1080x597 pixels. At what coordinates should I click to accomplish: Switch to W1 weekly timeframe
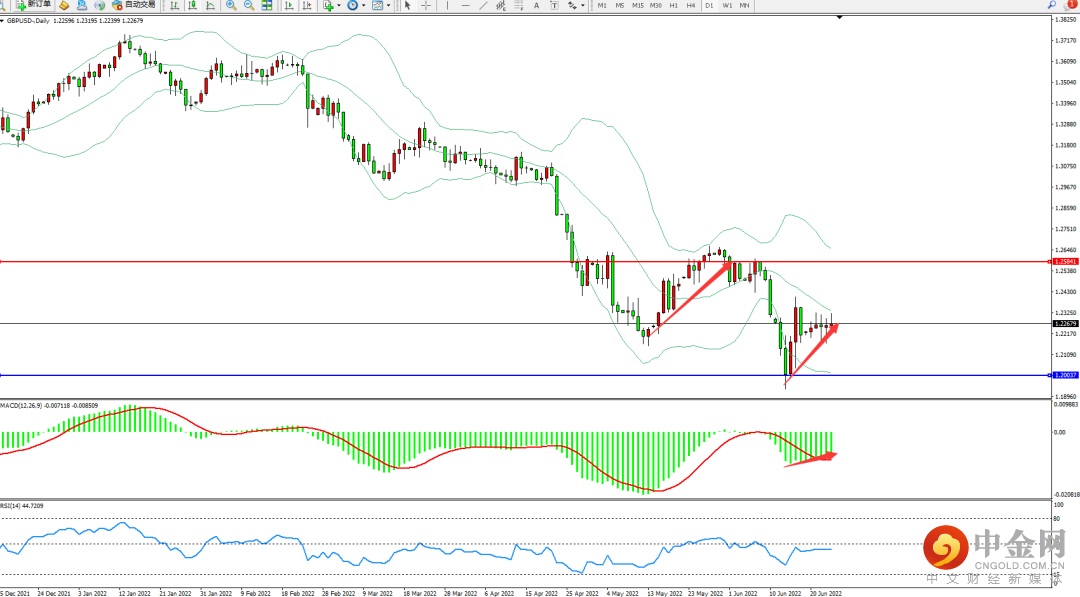[727, 5]
